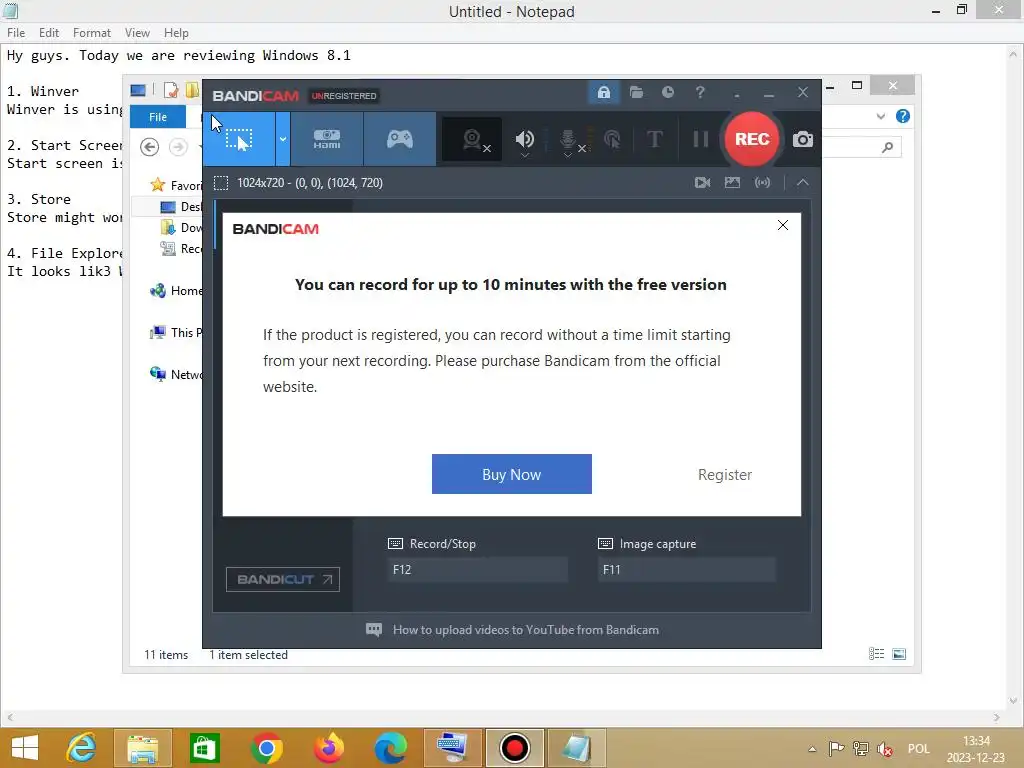Click the File Explorer forward arrow
This screenshot has height=768, width=1024.
click(178, 147)
